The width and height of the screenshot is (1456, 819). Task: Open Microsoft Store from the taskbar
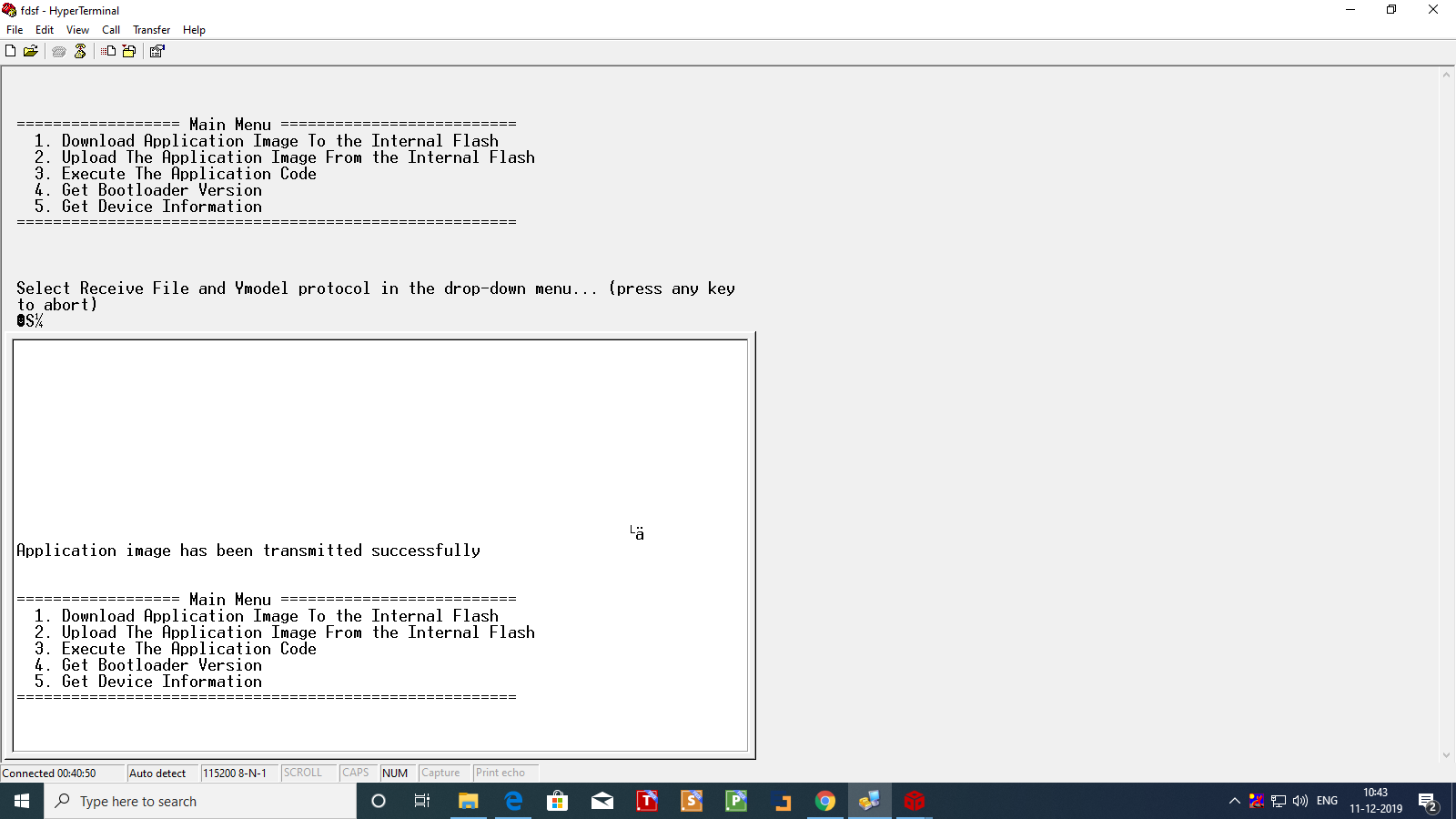point(558,801)
